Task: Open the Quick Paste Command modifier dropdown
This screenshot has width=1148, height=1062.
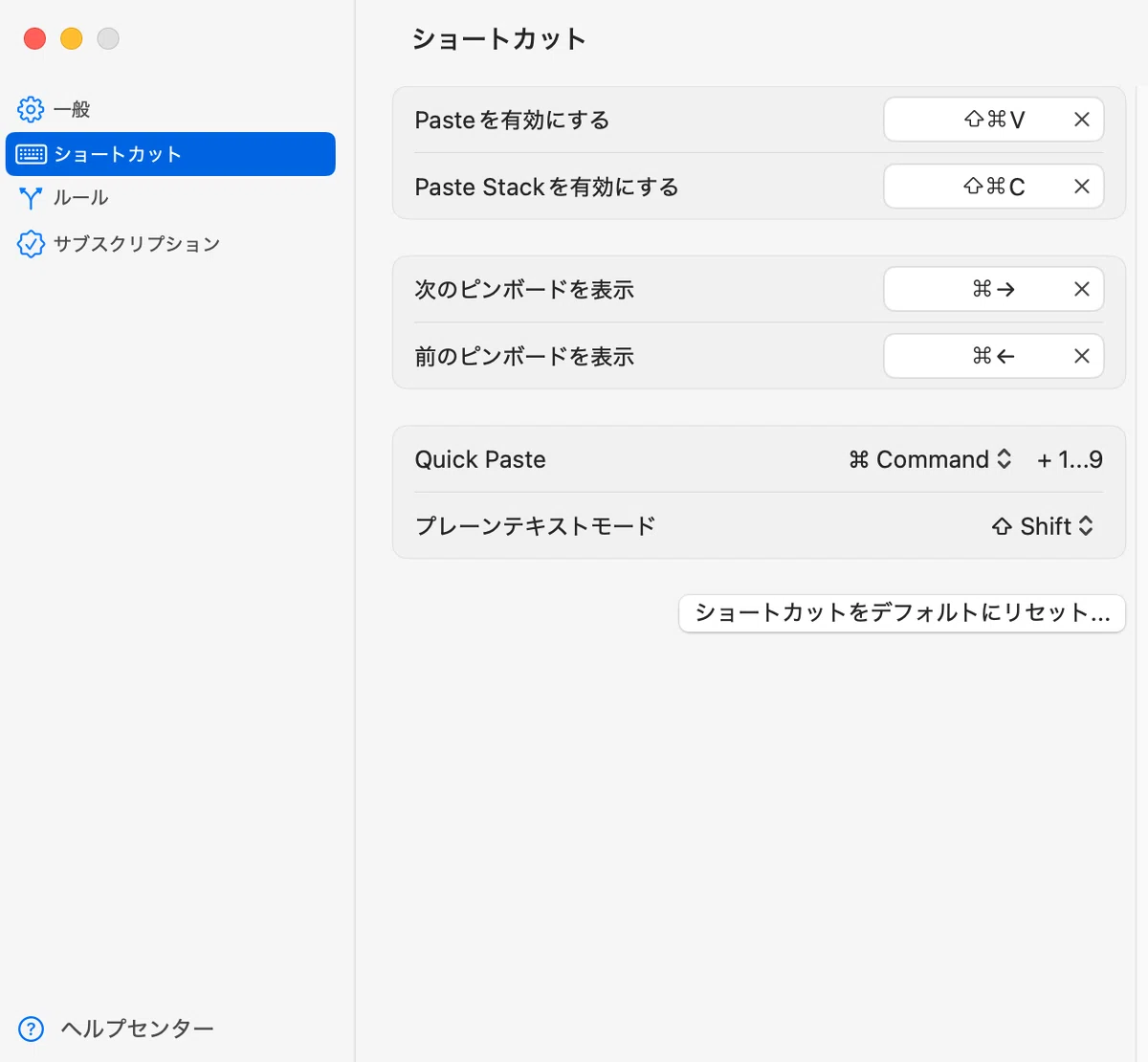Action: click(930, 459)
